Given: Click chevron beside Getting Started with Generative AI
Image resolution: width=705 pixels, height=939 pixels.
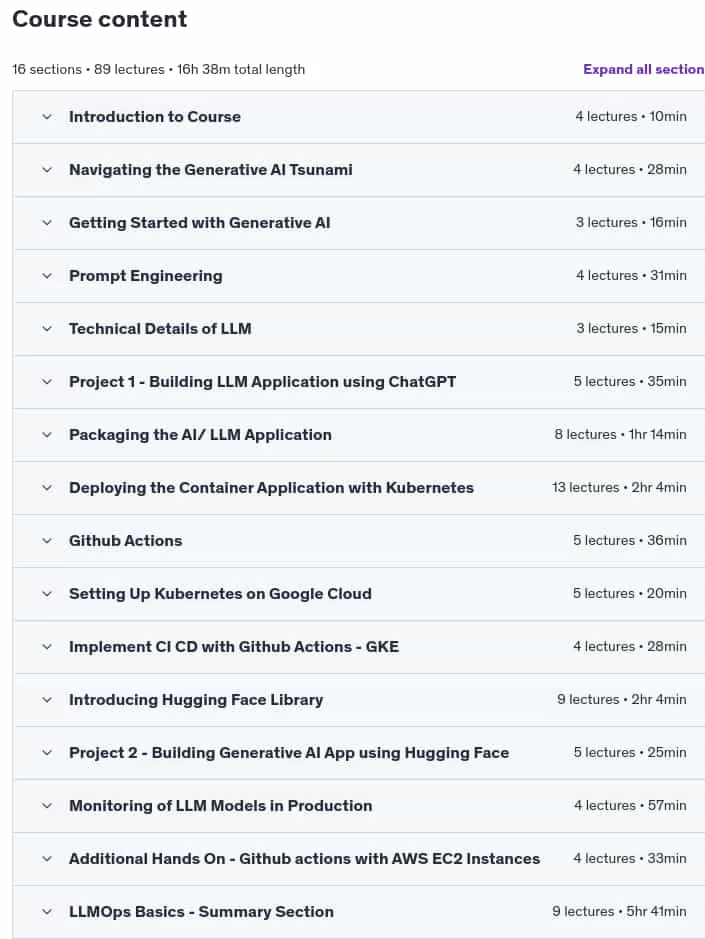Looking at the screenshot, I should [47, 223].
